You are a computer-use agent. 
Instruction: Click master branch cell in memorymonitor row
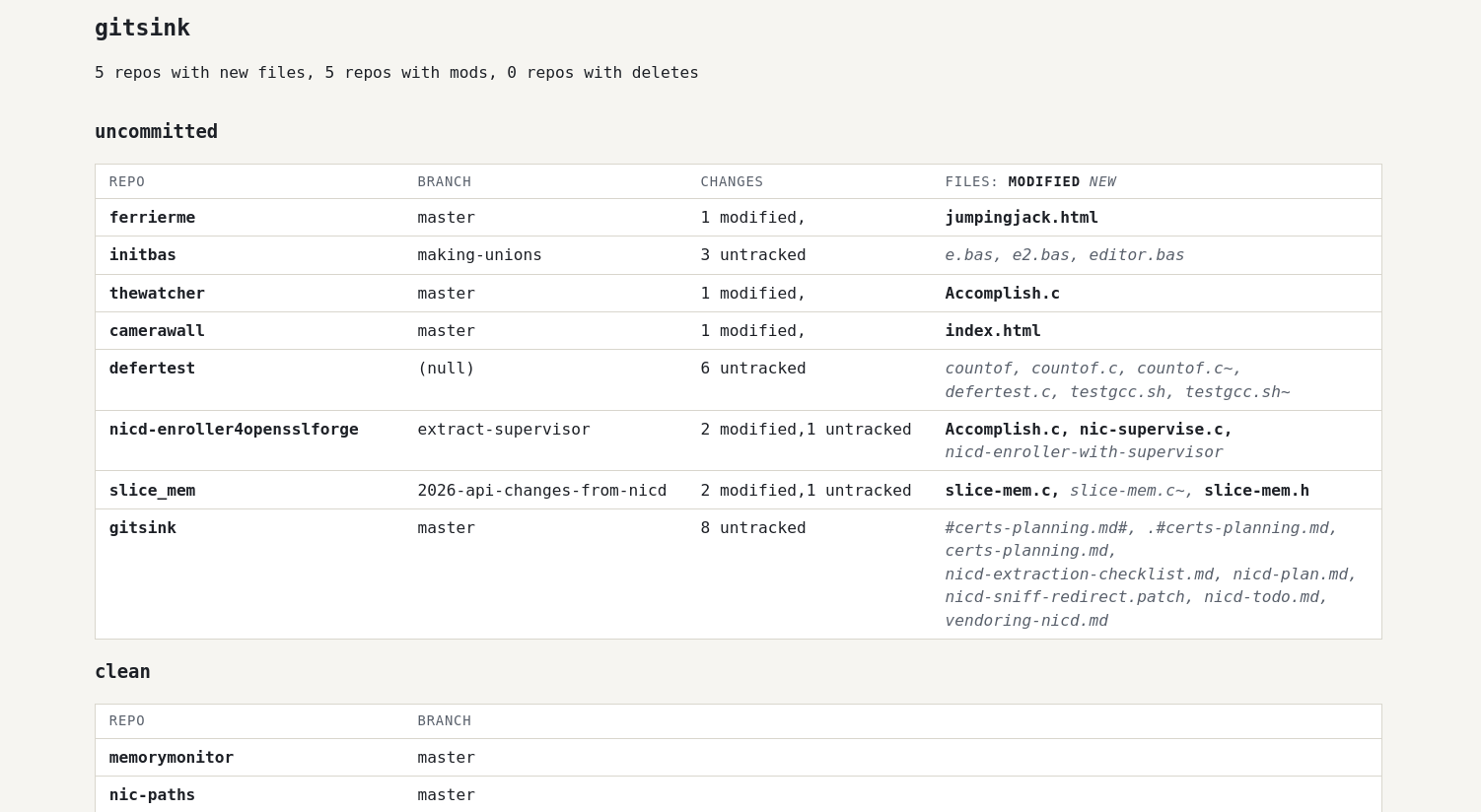pyautogui.click(x=446, y=757)
